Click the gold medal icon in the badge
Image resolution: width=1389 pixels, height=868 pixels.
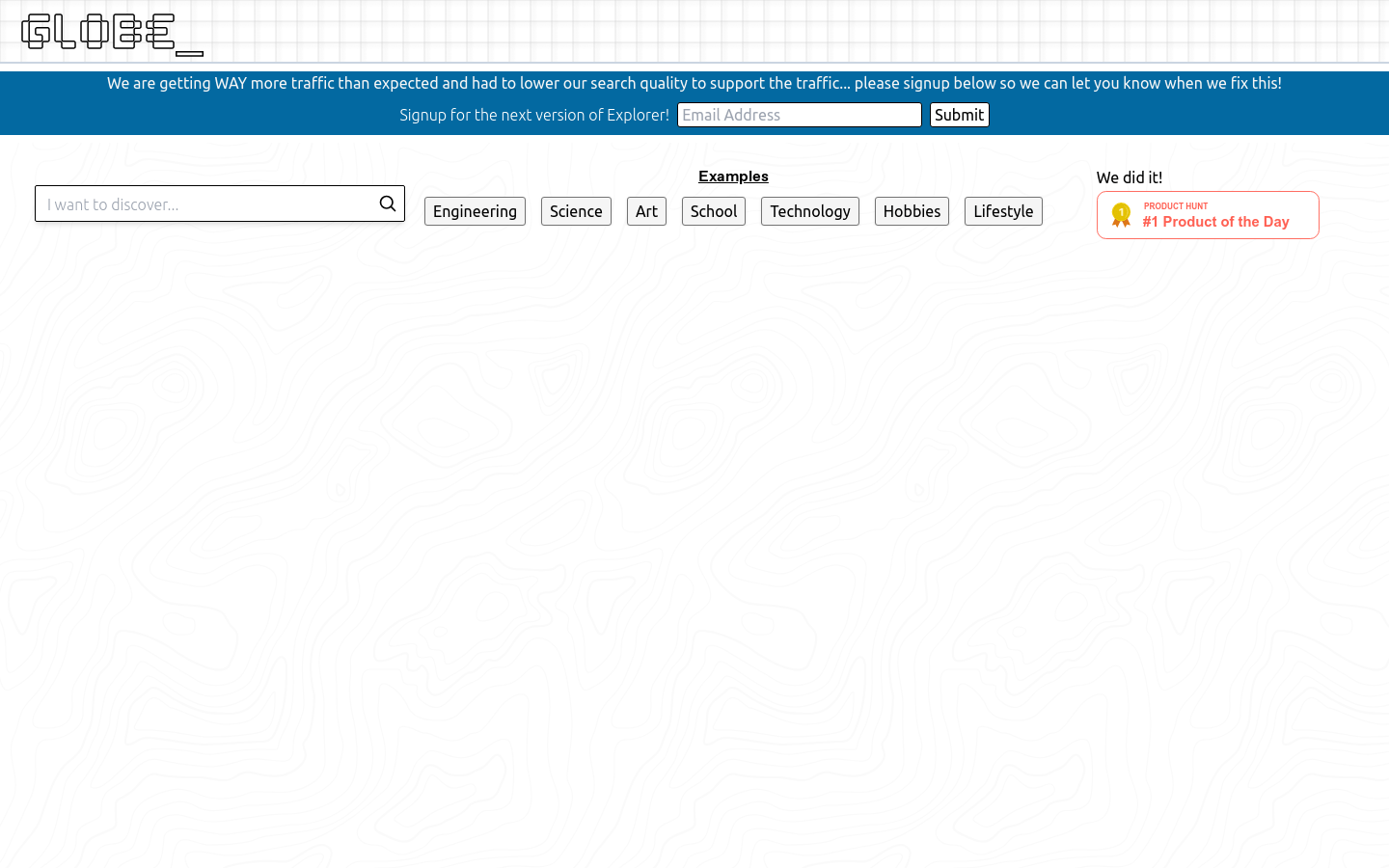click(1120, 215)
